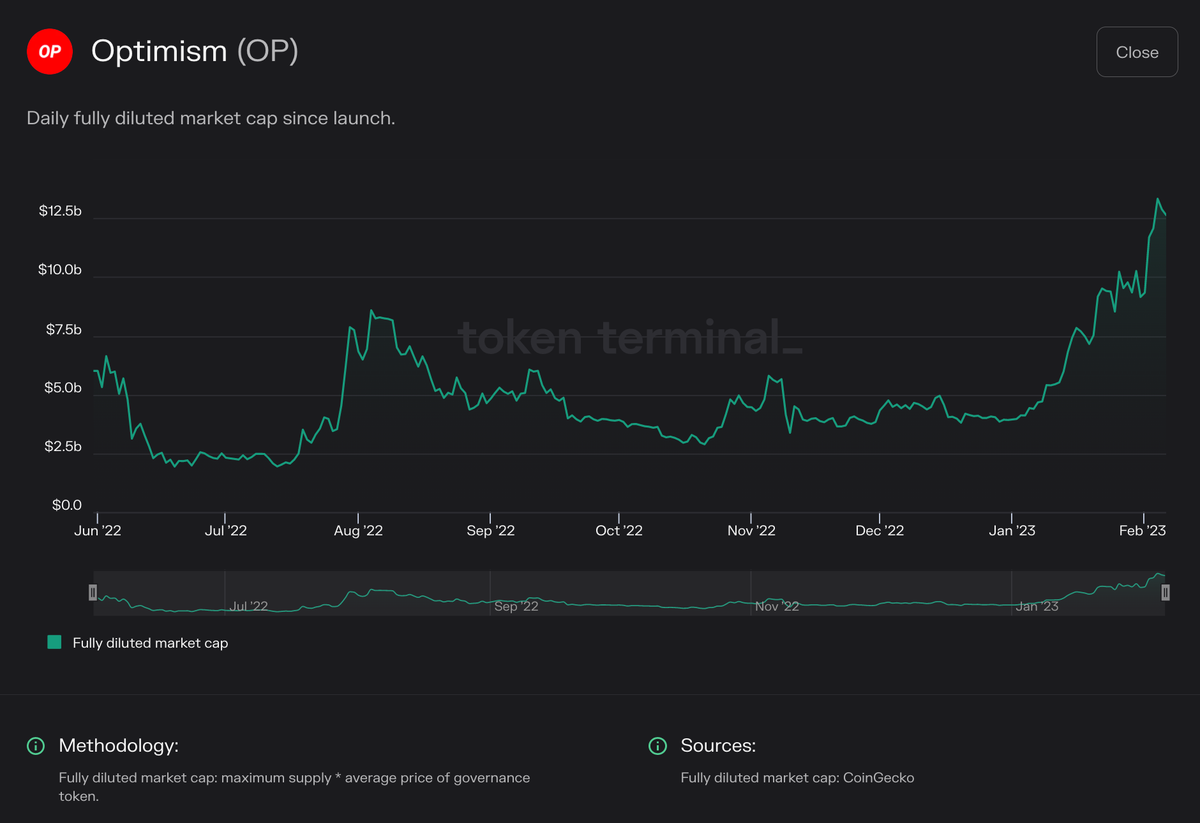Toggle the chart overview strip selection
The height and width of the screenshot is (823, 1200).
coord(628,592)
